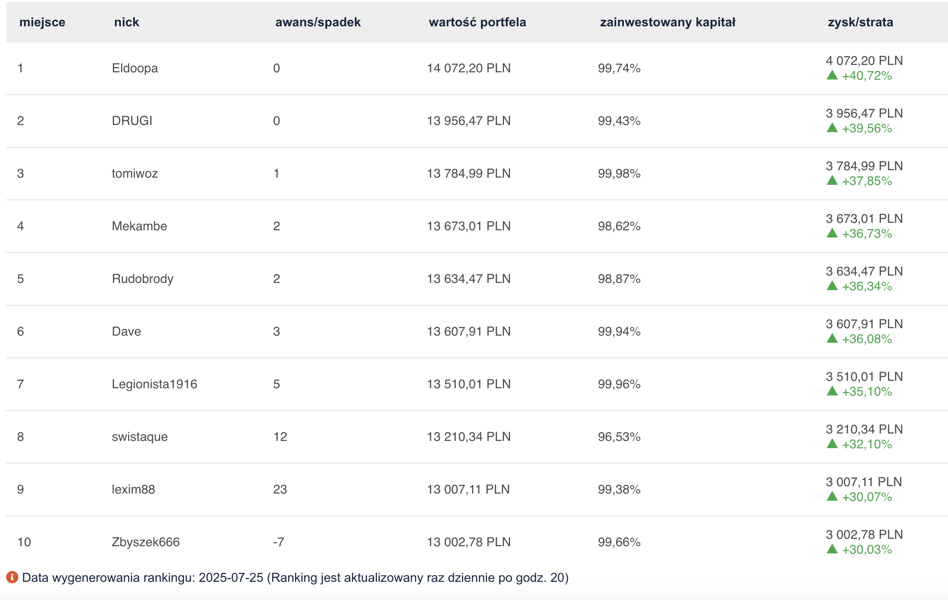This screenshot has width=948, height=600.
Task: Click green up arrow next to +39,56%
Action: [832, 128]
